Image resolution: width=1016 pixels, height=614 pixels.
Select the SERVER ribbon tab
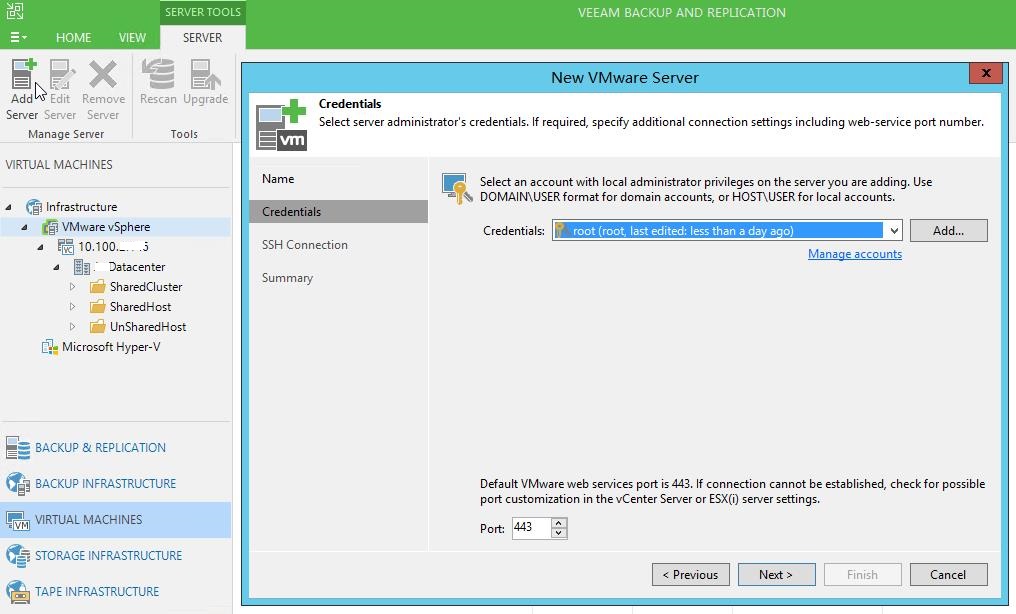coord(202,38)
